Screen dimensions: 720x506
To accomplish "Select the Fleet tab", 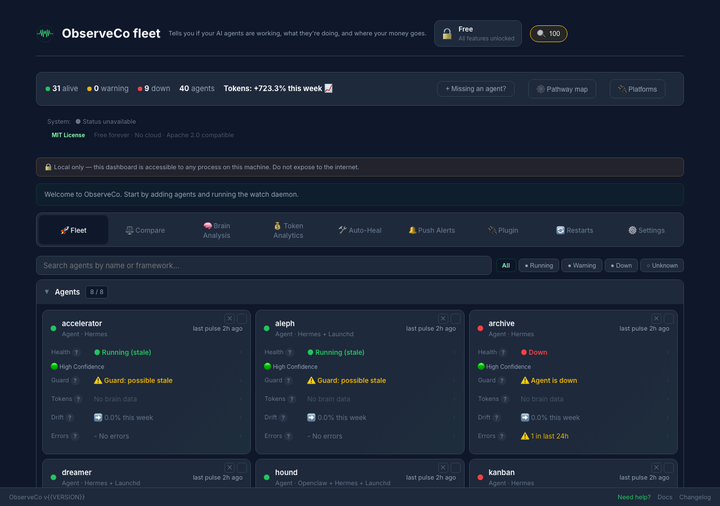I will (x=73, y=230).
